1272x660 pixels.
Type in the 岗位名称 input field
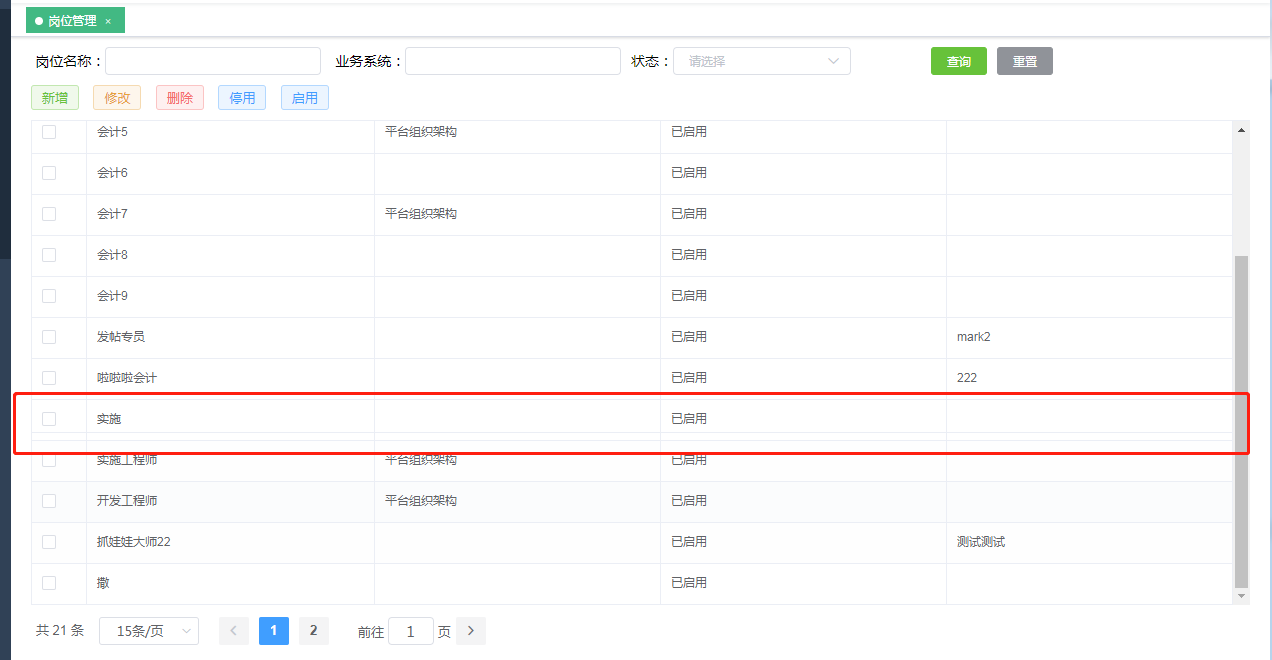(x=212, y=61)
